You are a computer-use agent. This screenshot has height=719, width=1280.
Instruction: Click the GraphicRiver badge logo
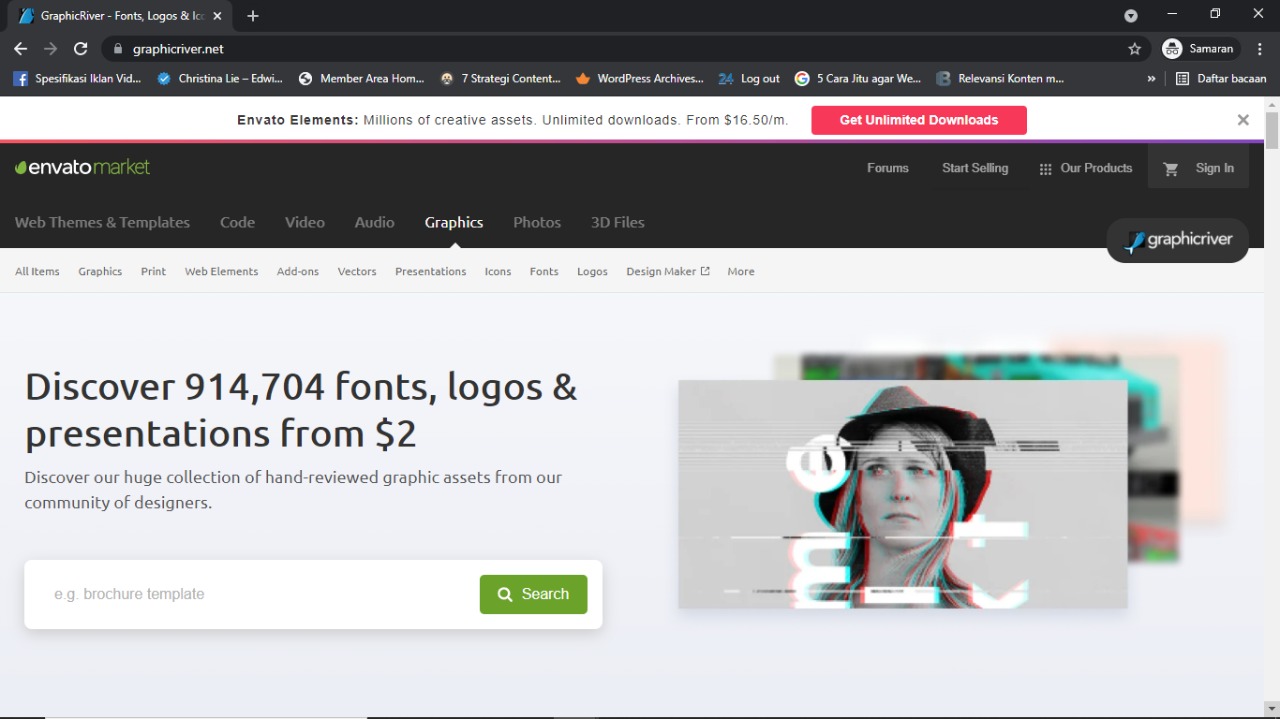tap(1177, 240)
